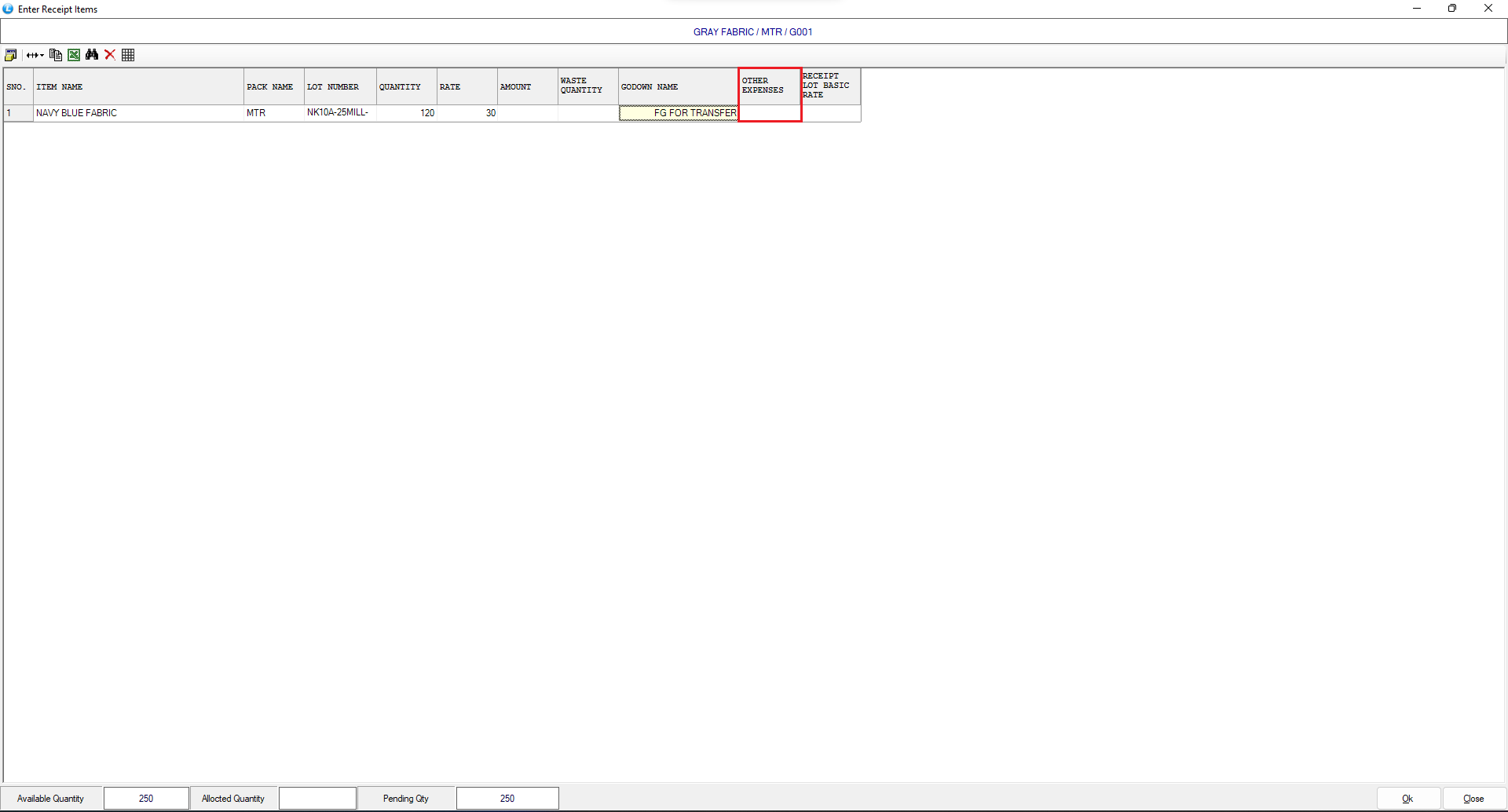Click the RECEIPT LOT BASIC RATE header
Screen dimensions: 1508x812
pyautogui.click(x=830, y=86)
